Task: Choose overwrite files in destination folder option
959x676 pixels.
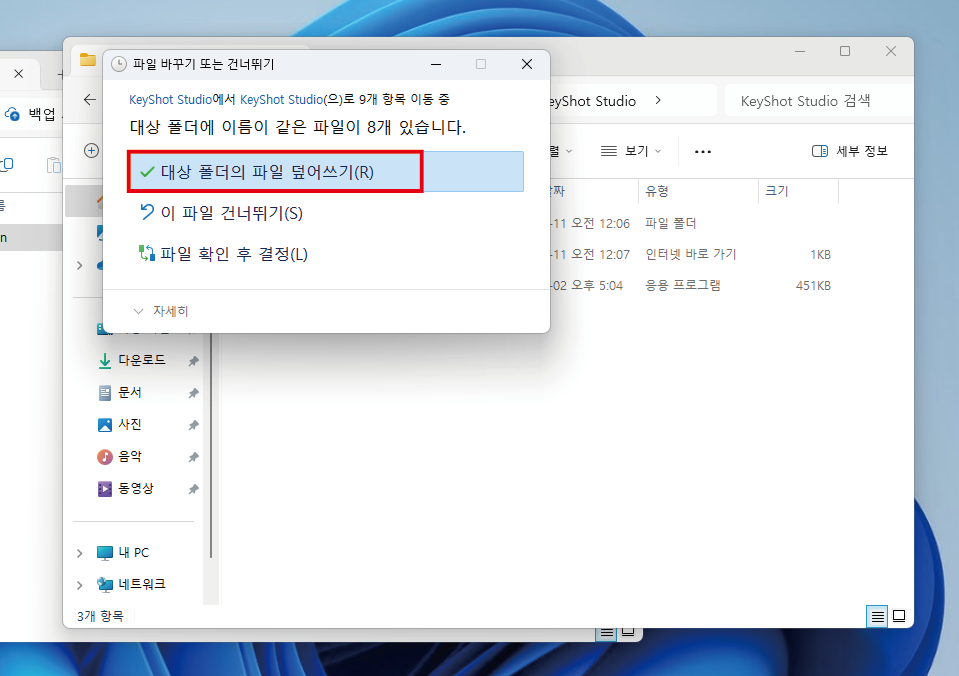Action: (325, 172)
